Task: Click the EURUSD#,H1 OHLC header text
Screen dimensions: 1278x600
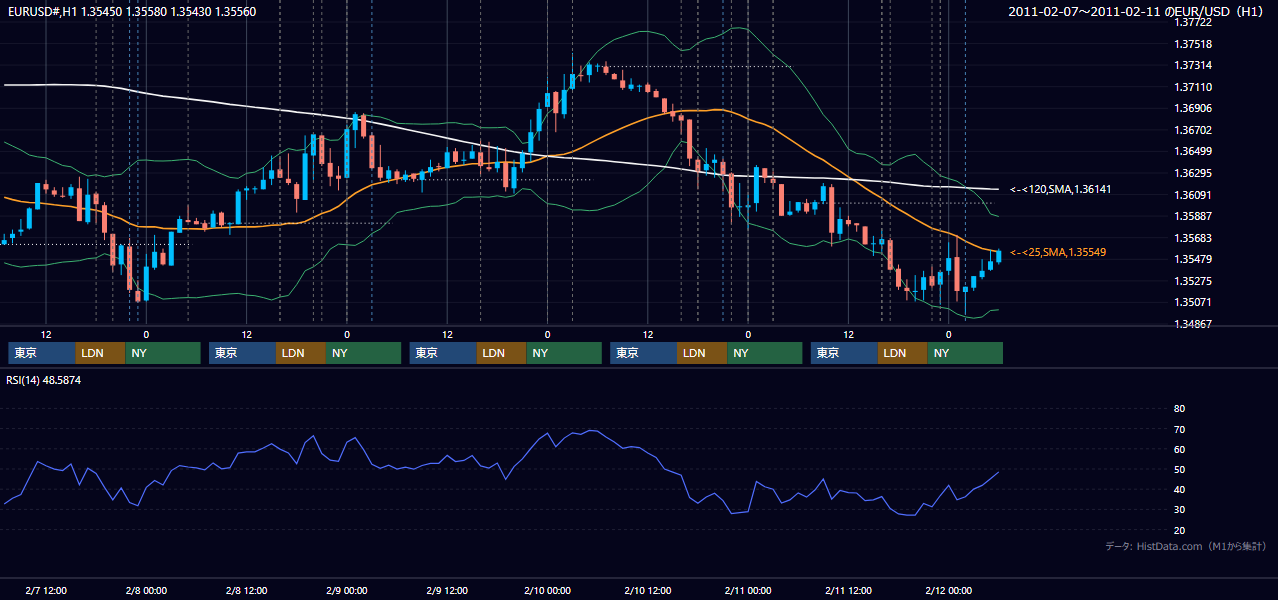Action: [130, 11]
